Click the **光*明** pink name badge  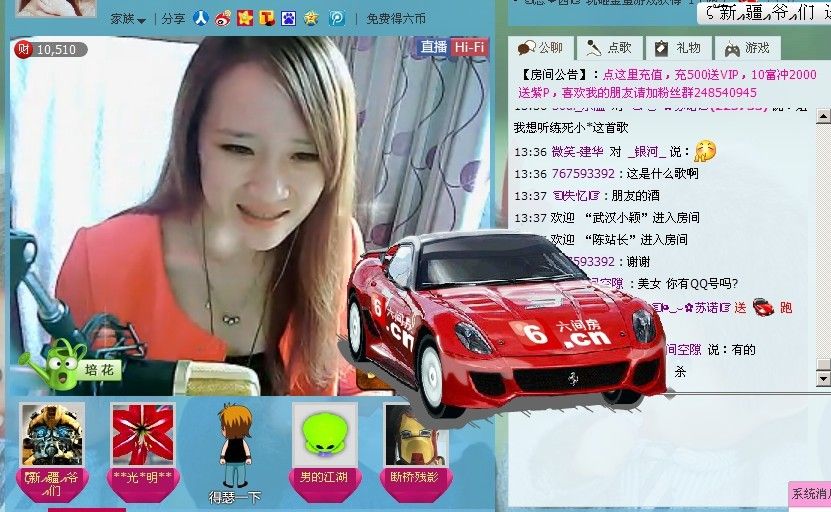pos(143,483)
